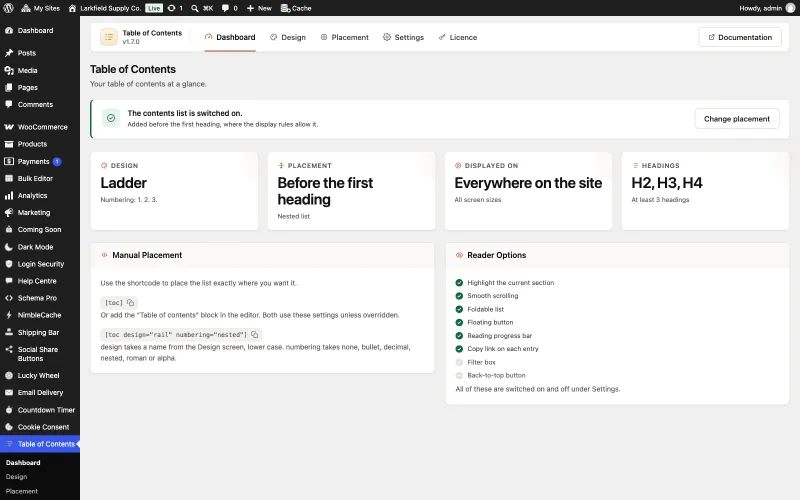Open Products in the sidebar
This screenshot has height=500, width=800.
click(x=40, y=144)
